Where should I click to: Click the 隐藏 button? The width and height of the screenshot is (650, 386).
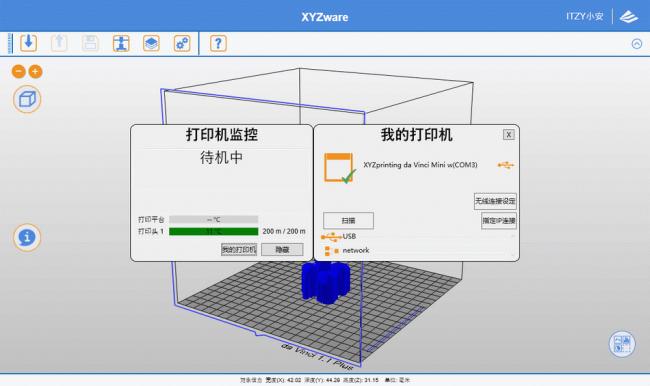pyautogui.click(x=282, y=250)
